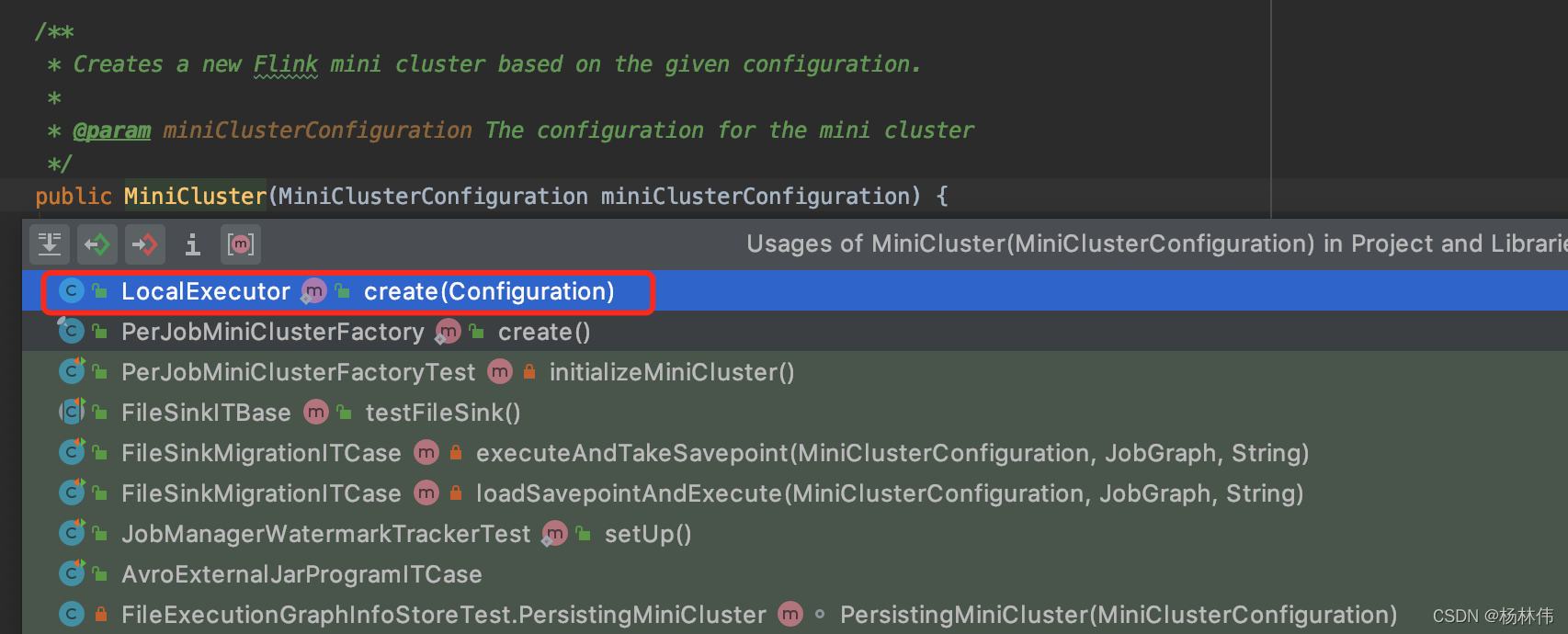The height and width of the screenshot is (634, 1568).
Task: Toggle the method grouping [m] icon
Action: [x=241, y=244]
